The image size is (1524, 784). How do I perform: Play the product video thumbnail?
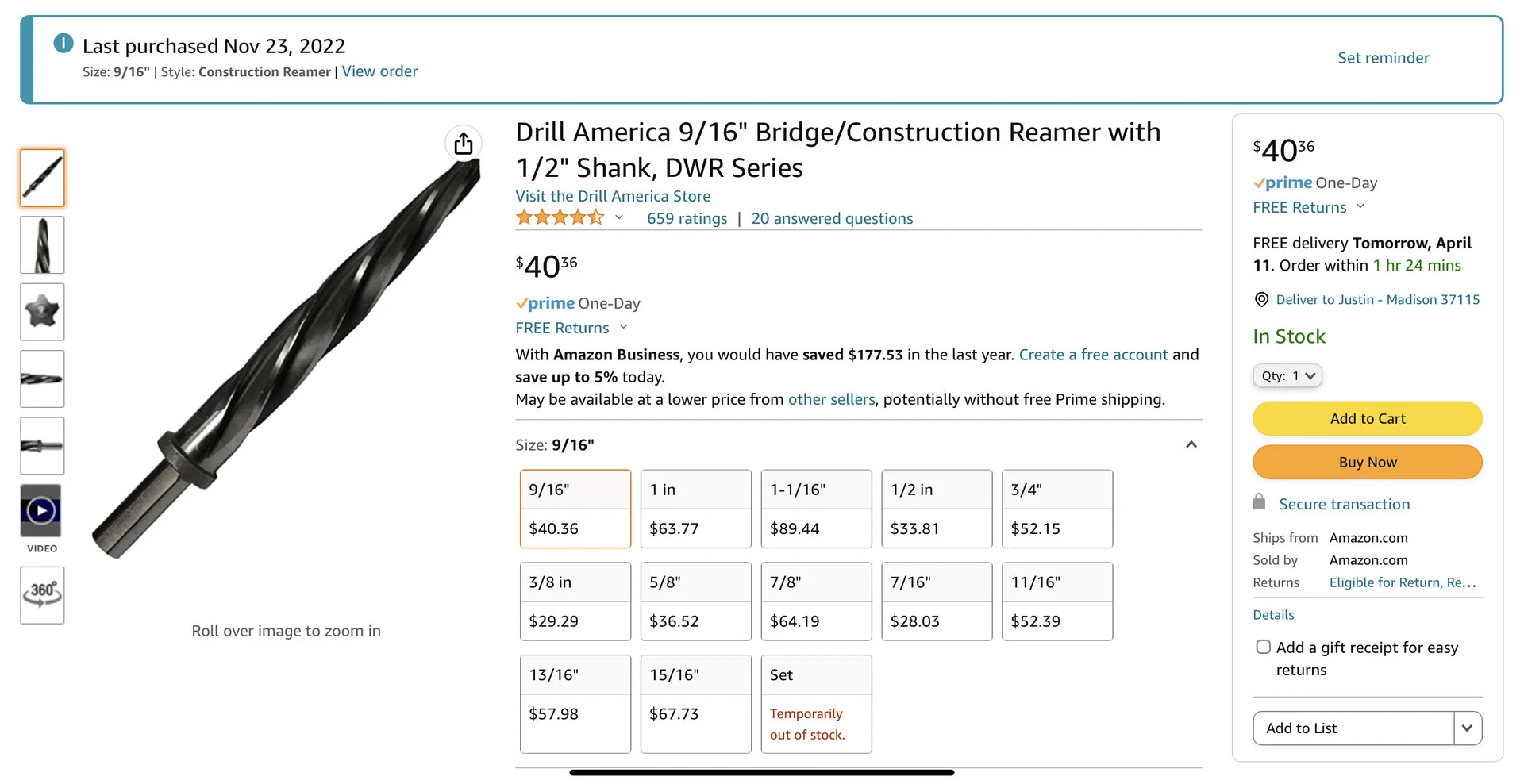tap(41, 510)
